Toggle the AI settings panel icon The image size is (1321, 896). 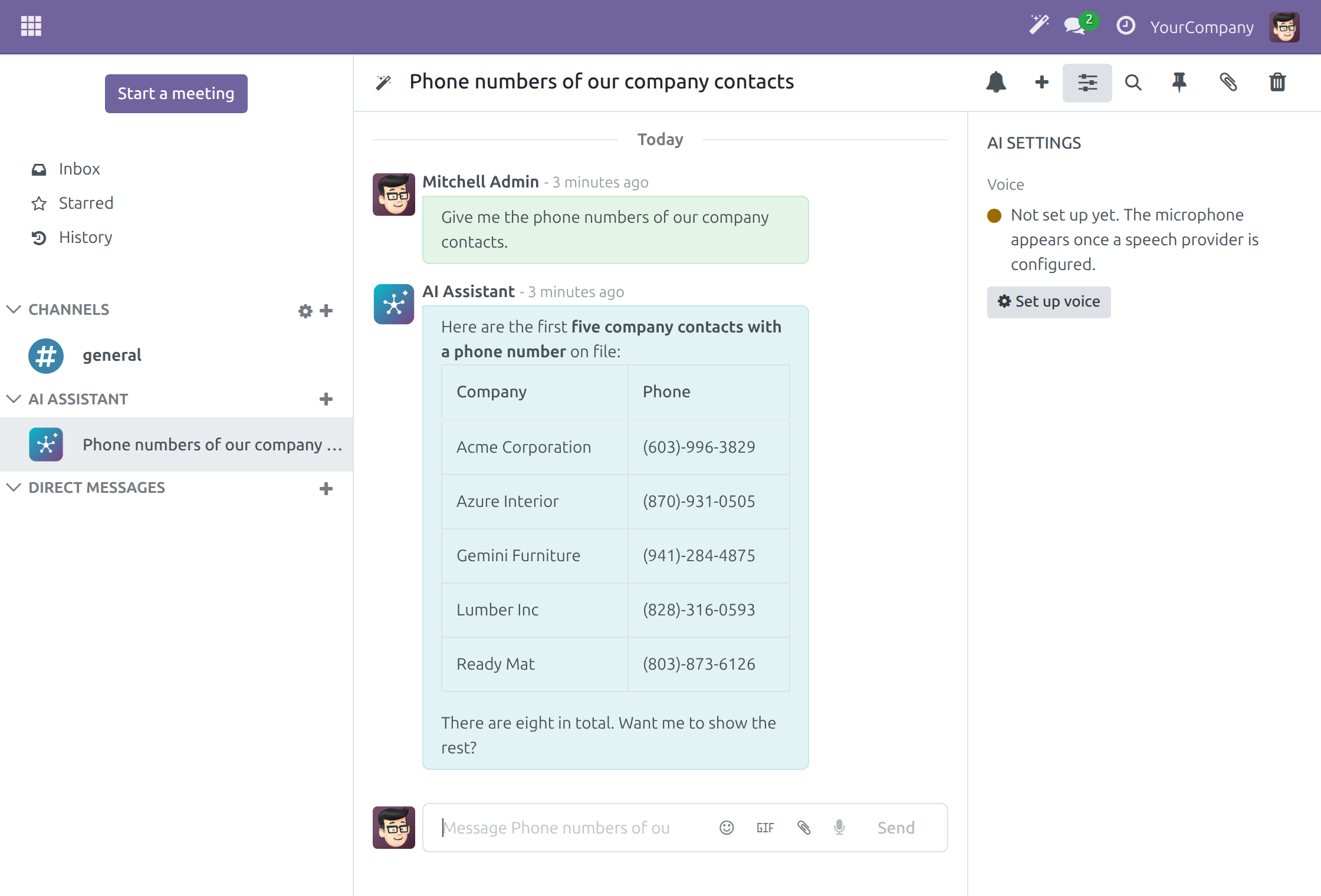(x=1087, y=83)
